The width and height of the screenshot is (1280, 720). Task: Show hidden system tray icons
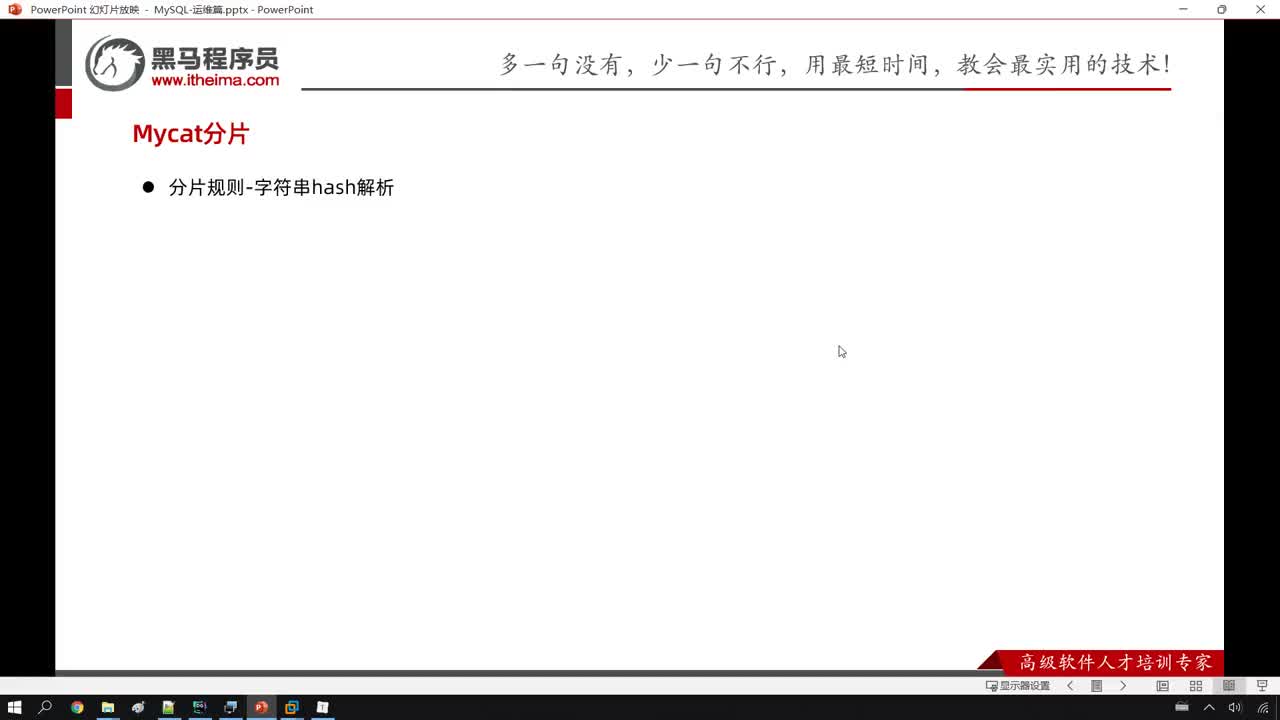tap(1209, 707)
